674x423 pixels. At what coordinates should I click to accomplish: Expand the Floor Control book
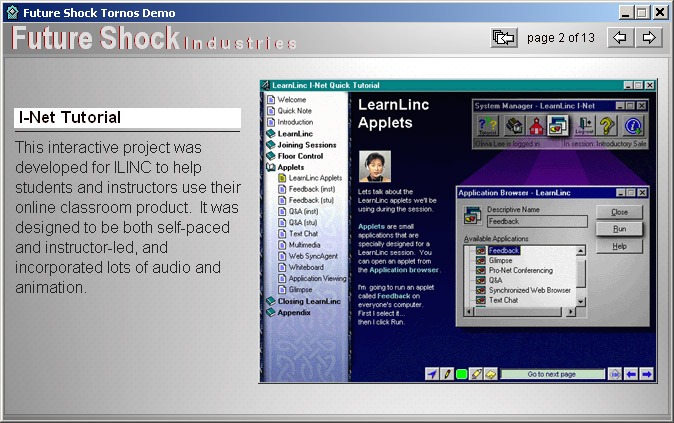271,156
